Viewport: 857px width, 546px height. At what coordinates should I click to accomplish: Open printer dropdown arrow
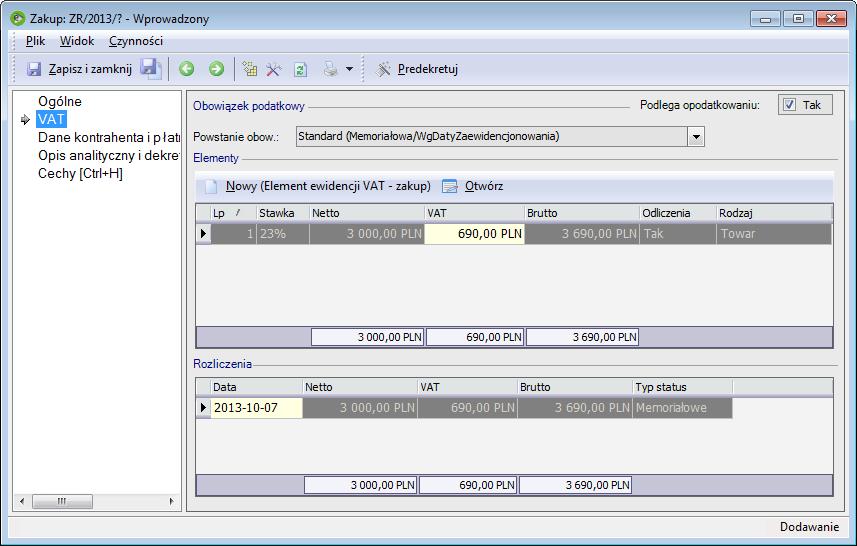click(349, 69)
